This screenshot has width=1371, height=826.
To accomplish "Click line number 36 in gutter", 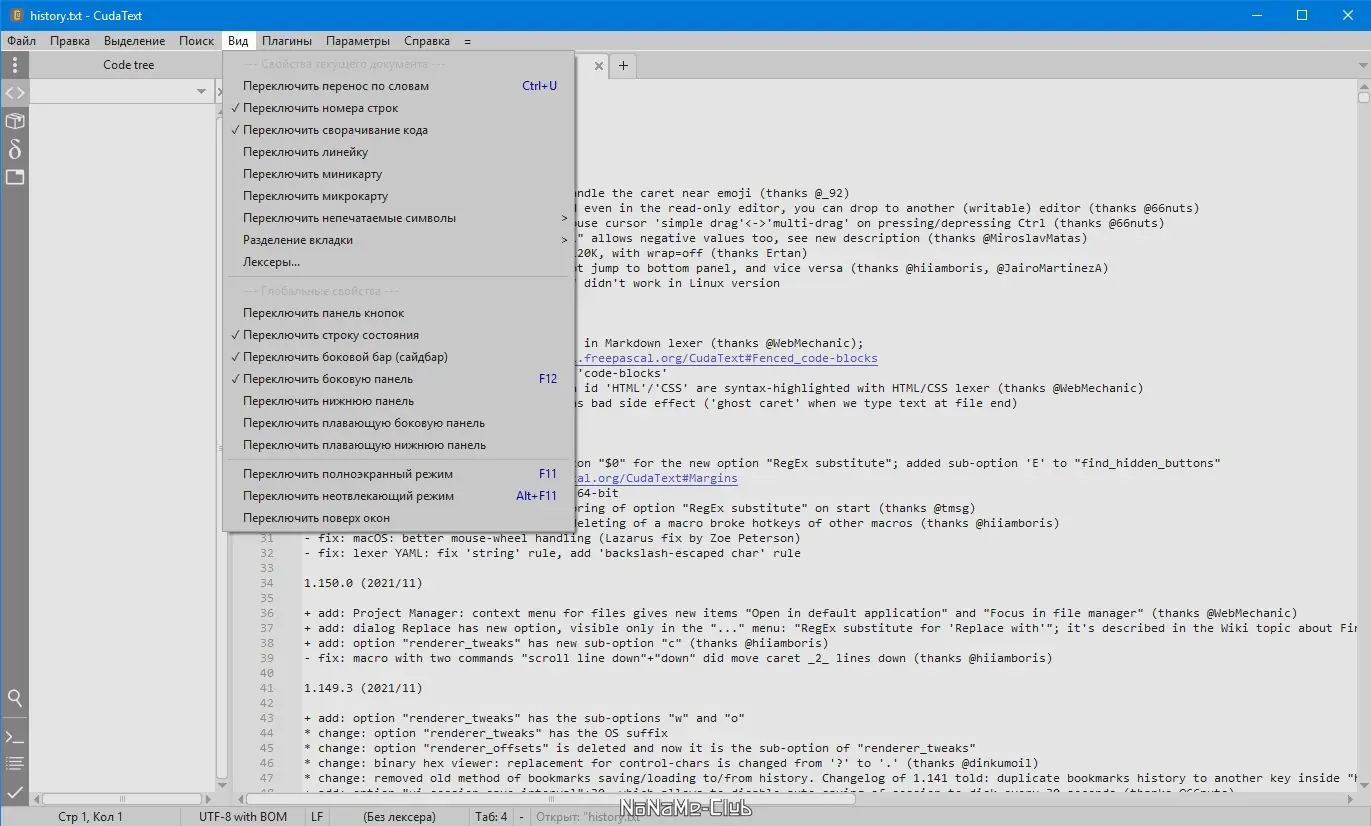I will [266, 613].
